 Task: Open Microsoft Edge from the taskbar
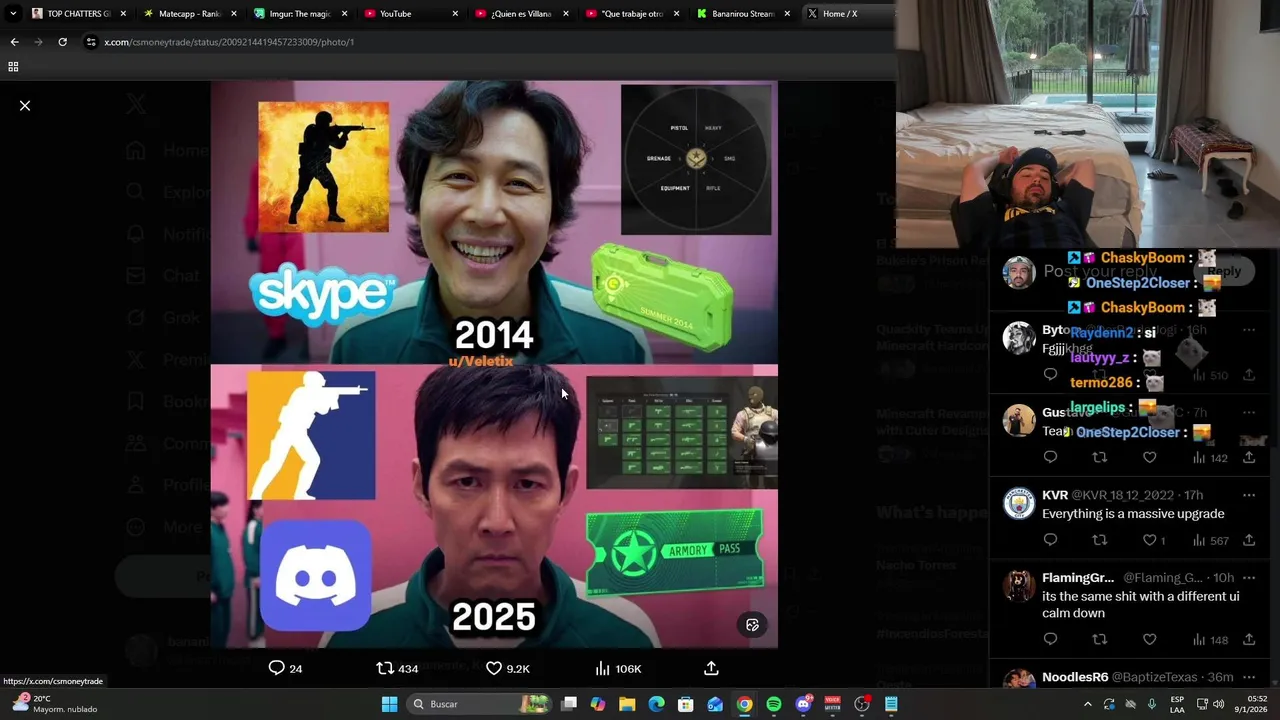[x=656, y=704]
